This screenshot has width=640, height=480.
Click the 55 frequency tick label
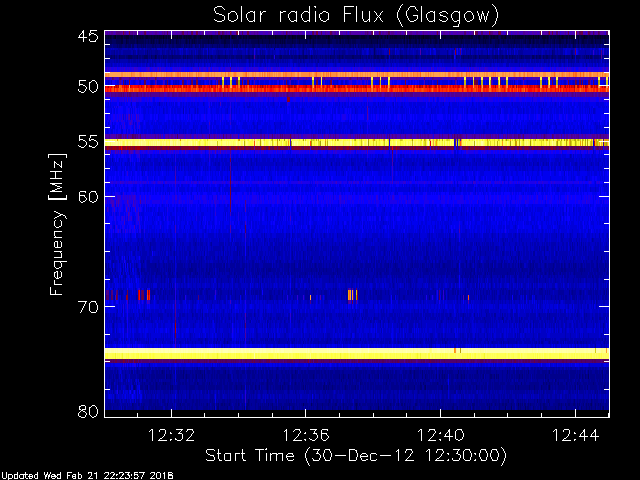point(88,142)
